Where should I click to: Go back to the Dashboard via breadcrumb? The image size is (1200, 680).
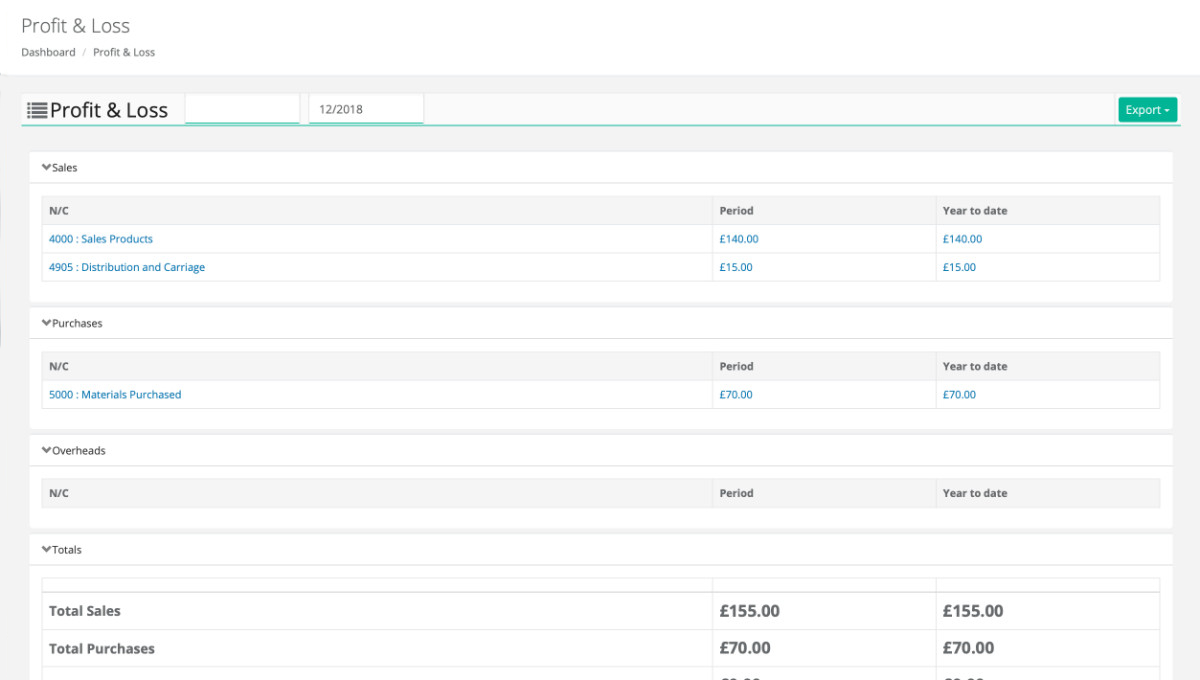[48, 52]
